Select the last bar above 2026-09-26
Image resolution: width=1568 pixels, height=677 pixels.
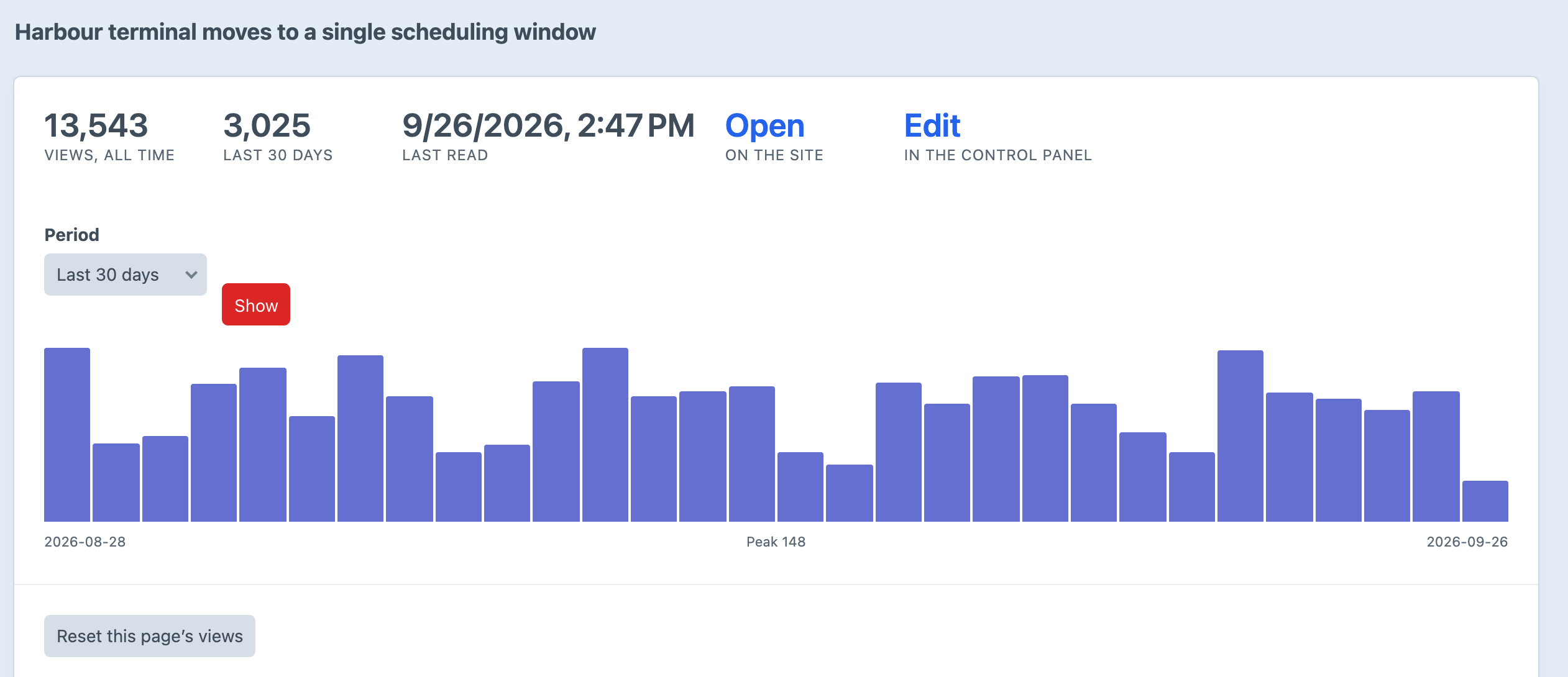click(1485, 501)
